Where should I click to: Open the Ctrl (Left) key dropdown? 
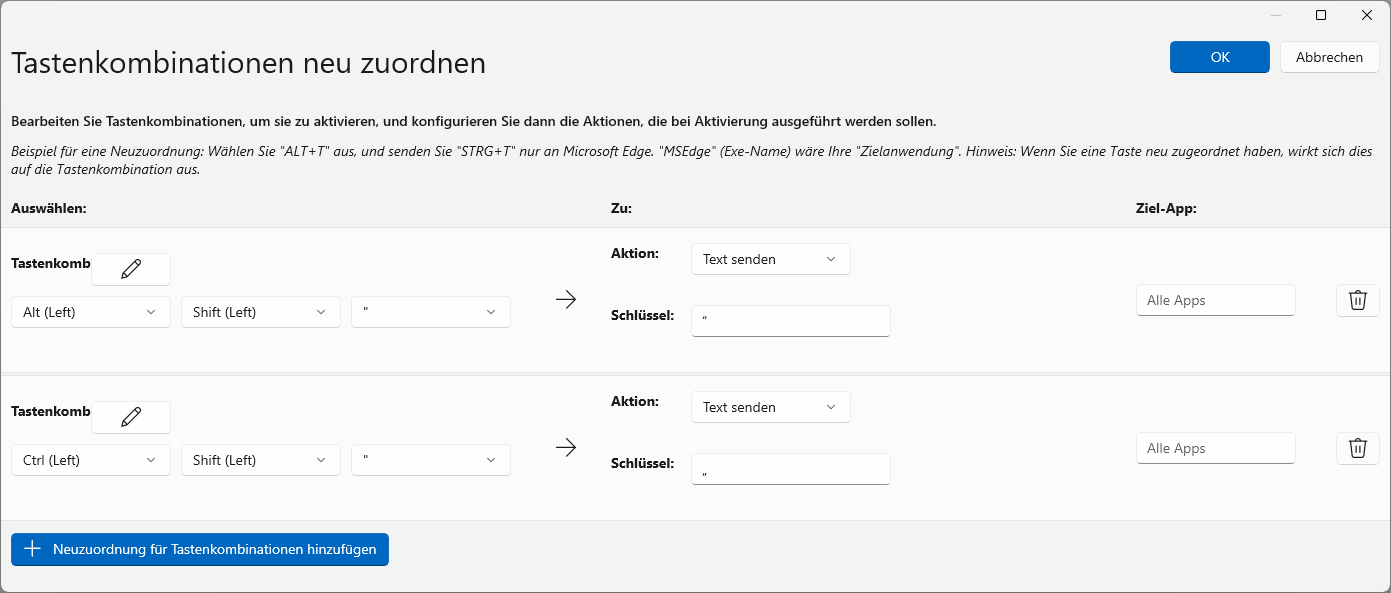point(90,460)
